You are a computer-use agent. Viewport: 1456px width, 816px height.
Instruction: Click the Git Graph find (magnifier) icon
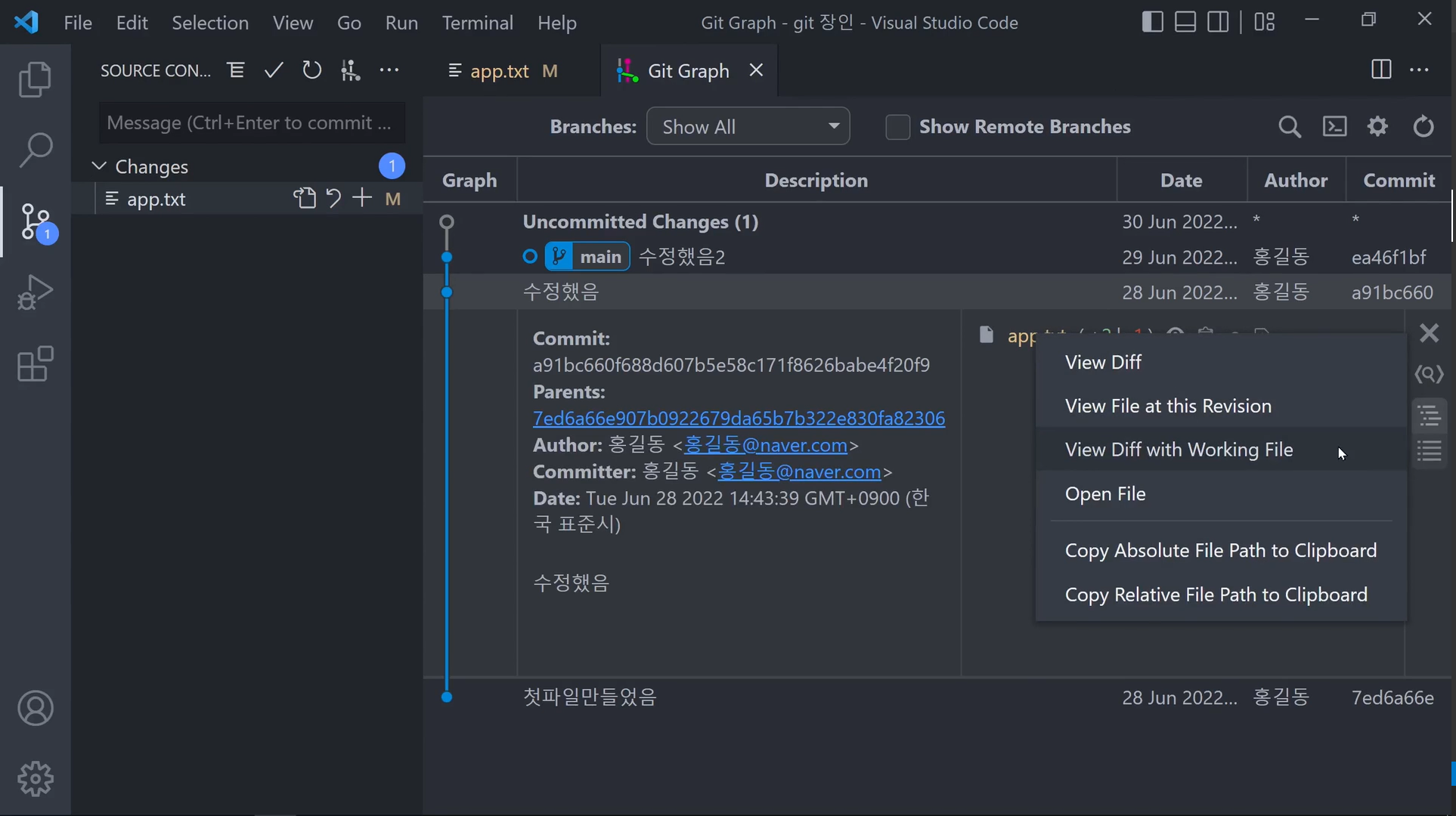click(1290, 127)
